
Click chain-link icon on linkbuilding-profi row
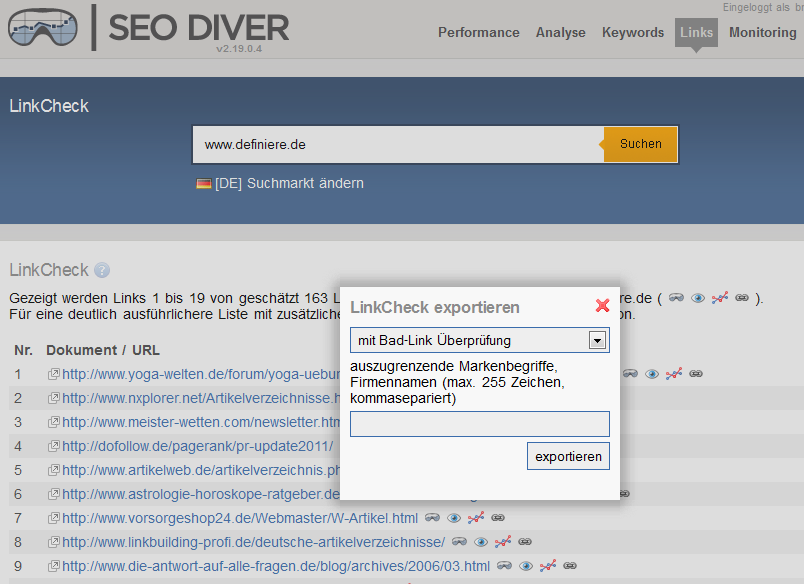click(x=525, y=541)
